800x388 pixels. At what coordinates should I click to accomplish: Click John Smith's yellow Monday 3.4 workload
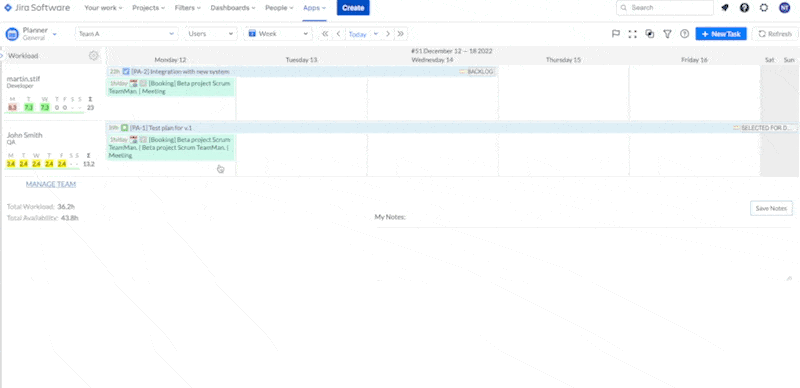tap(11, 164)
